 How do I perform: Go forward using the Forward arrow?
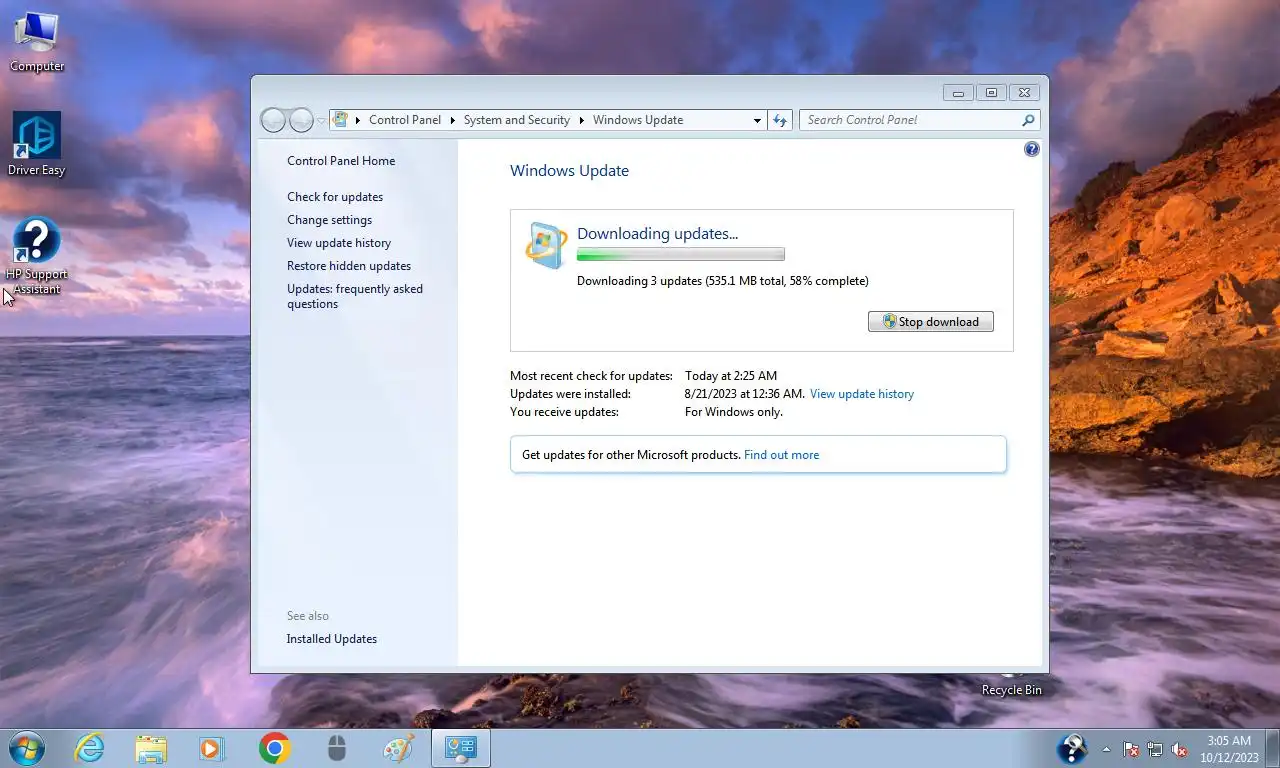pyautogui.click(x=301, y=120)
